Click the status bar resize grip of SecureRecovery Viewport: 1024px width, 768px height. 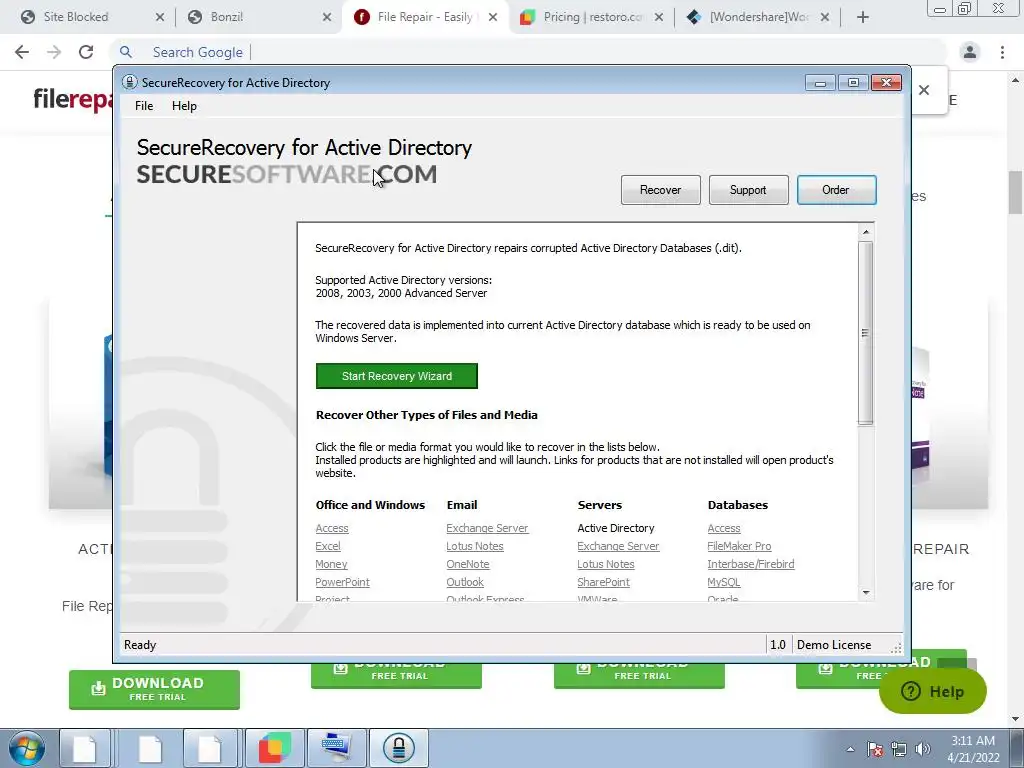(x=896, y=647)
